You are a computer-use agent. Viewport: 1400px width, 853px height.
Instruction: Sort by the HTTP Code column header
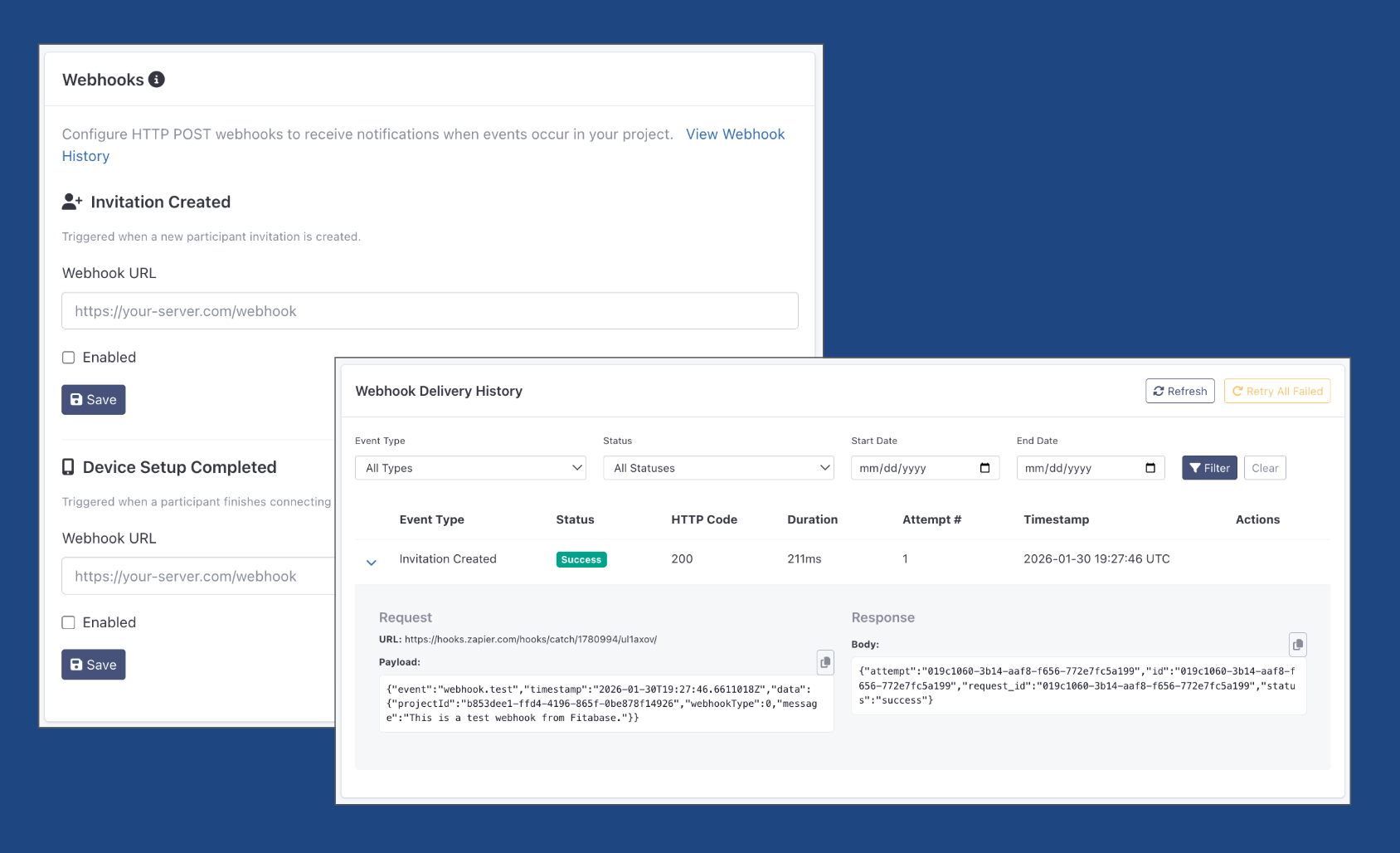(703, 519)
